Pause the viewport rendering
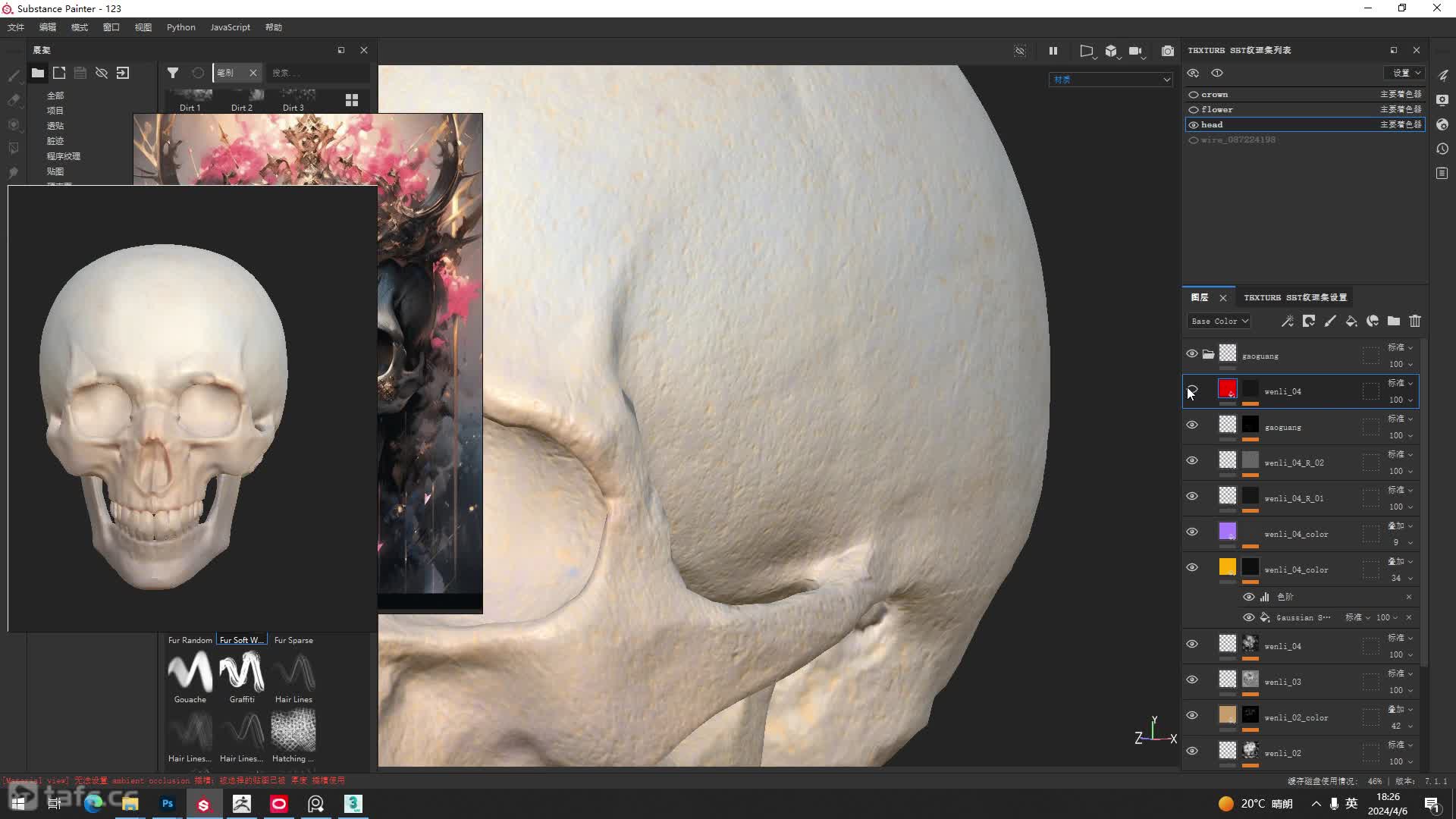Image resolution: width=1456 pixels, height=819 pixels. [x=1053, y=51]
